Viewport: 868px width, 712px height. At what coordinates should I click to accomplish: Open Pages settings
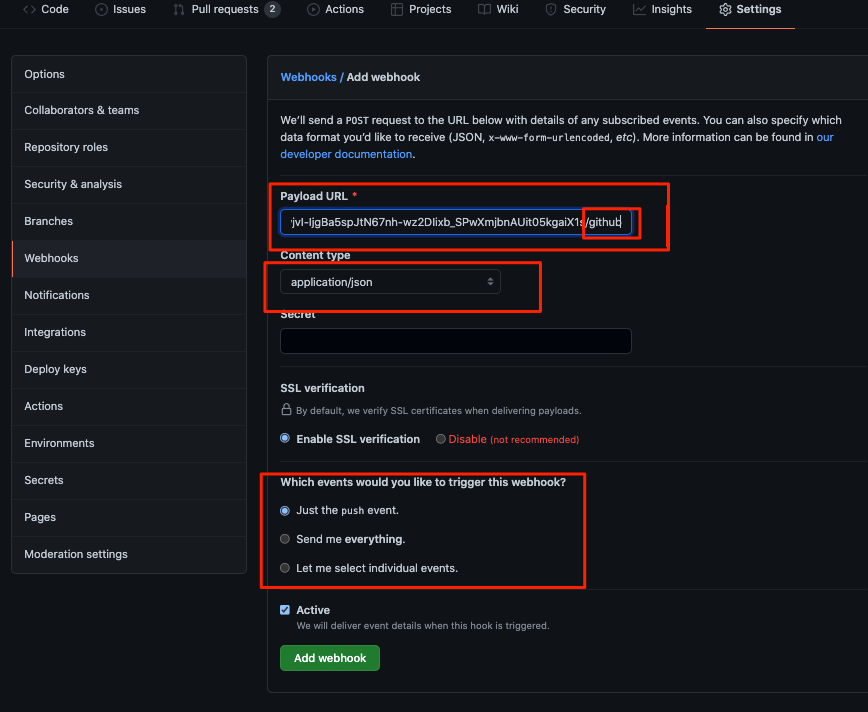coord(129,517)
